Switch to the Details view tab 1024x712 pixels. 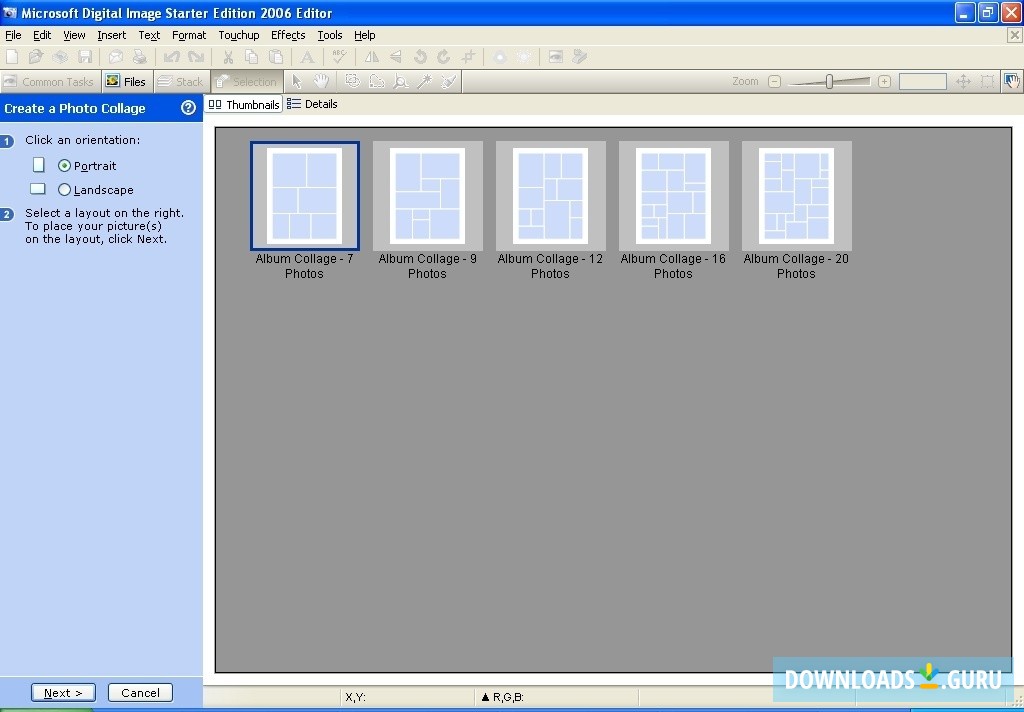(312, 104)
